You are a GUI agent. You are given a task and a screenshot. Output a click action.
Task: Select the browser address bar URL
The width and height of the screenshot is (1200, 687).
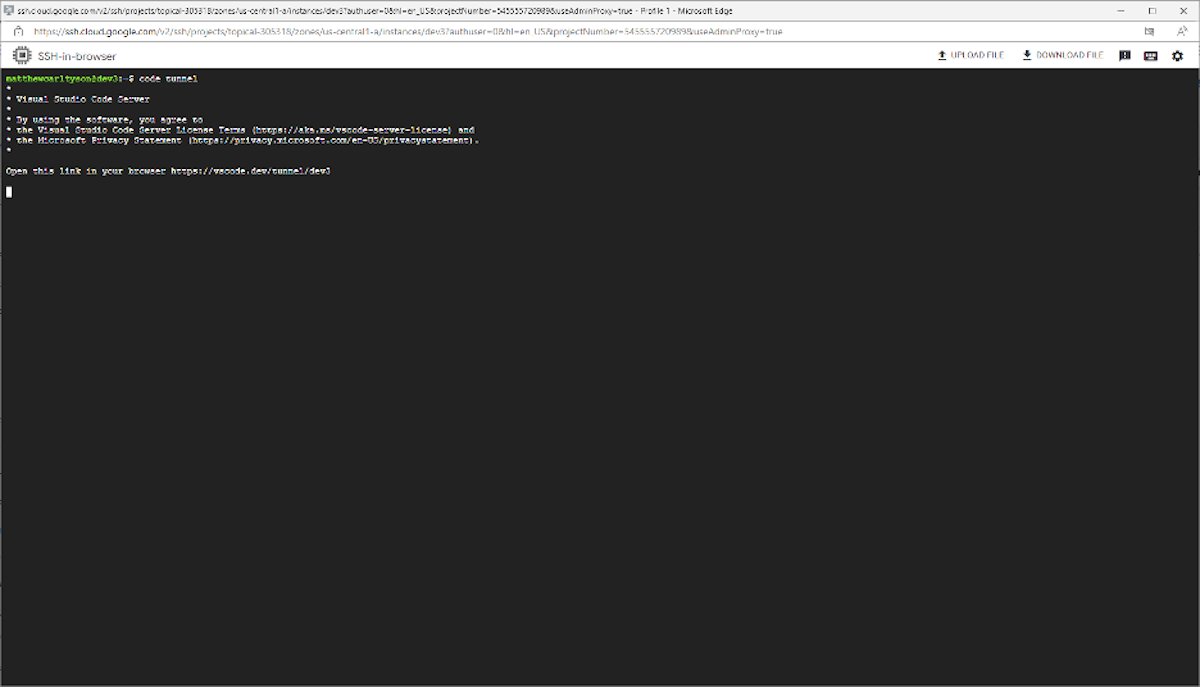pos(408,31)
